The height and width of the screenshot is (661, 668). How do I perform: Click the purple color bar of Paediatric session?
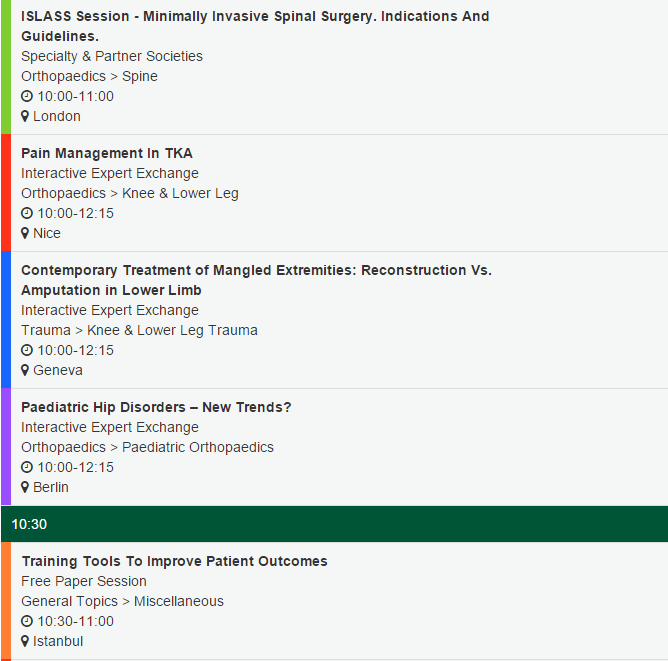[6, 447]
